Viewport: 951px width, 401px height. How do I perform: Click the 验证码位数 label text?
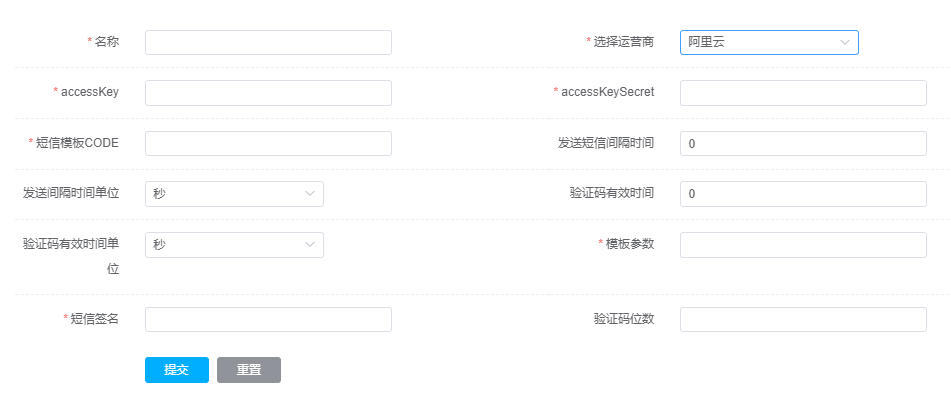tap(623, 319)
